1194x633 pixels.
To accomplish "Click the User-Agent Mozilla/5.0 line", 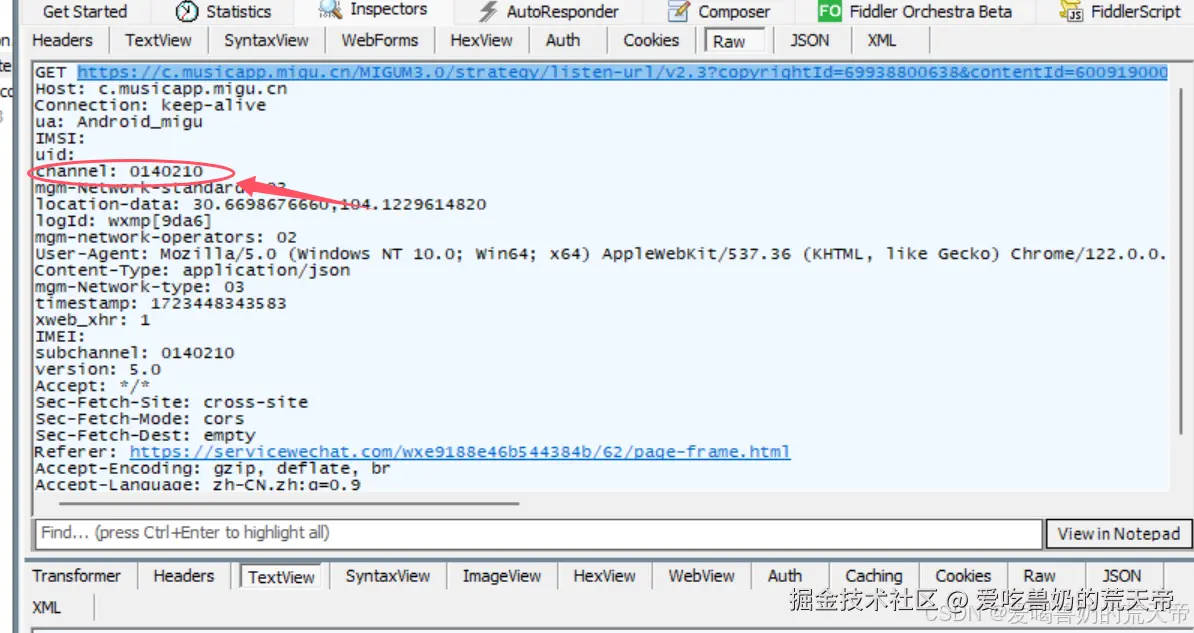I will [x=601, y=254].
